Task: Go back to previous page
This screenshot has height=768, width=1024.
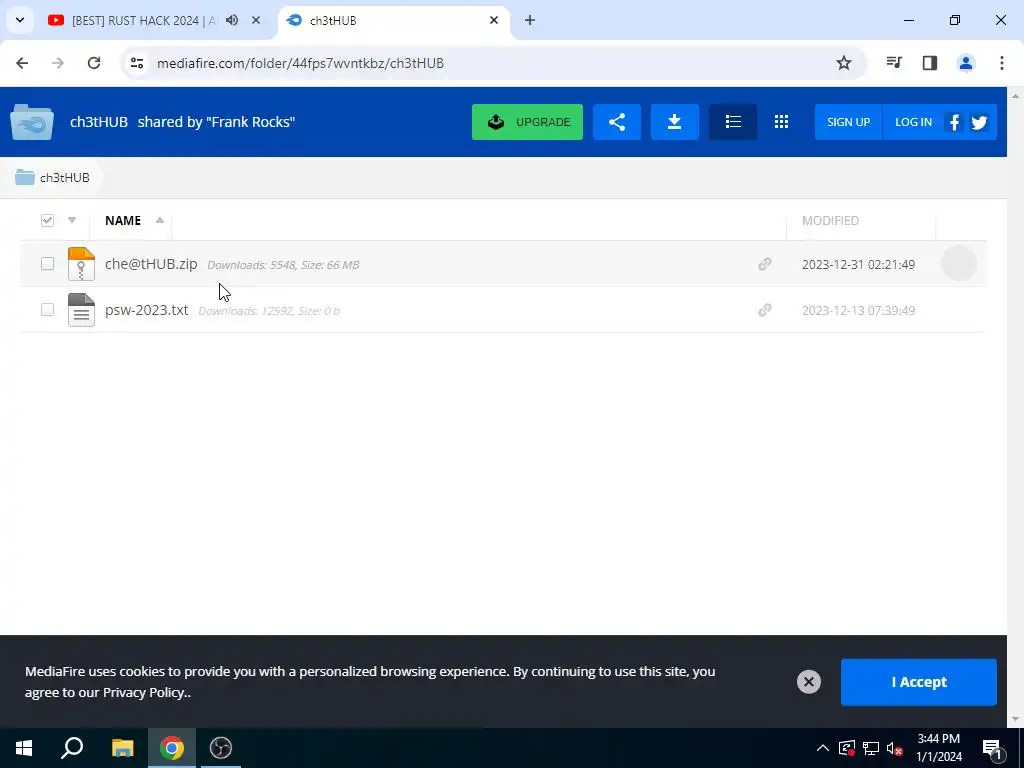Action: click(x=22, y=63)
